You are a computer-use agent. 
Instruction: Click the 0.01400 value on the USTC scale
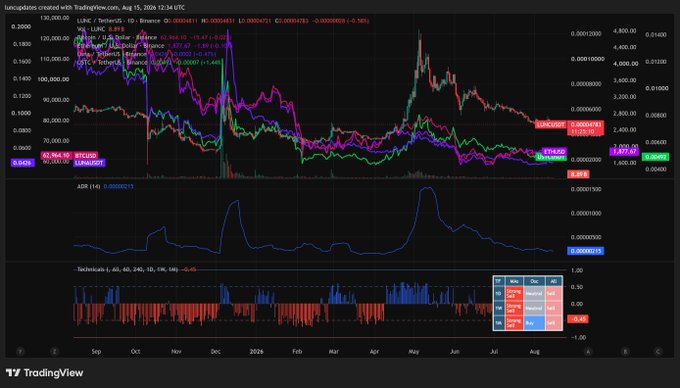pos(656,34)
